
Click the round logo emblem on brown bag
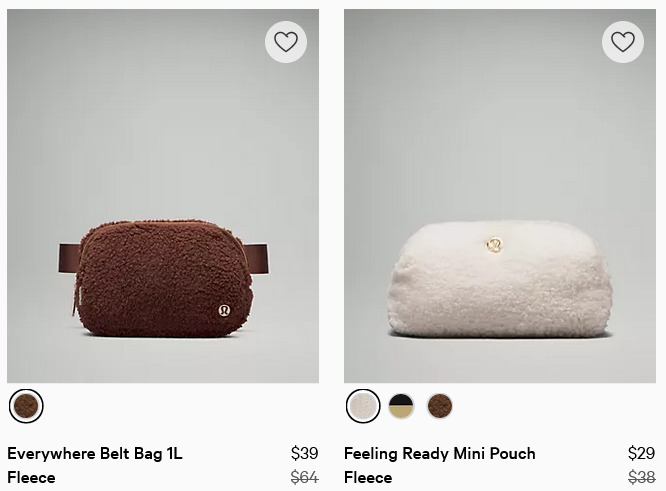point(224,310)
